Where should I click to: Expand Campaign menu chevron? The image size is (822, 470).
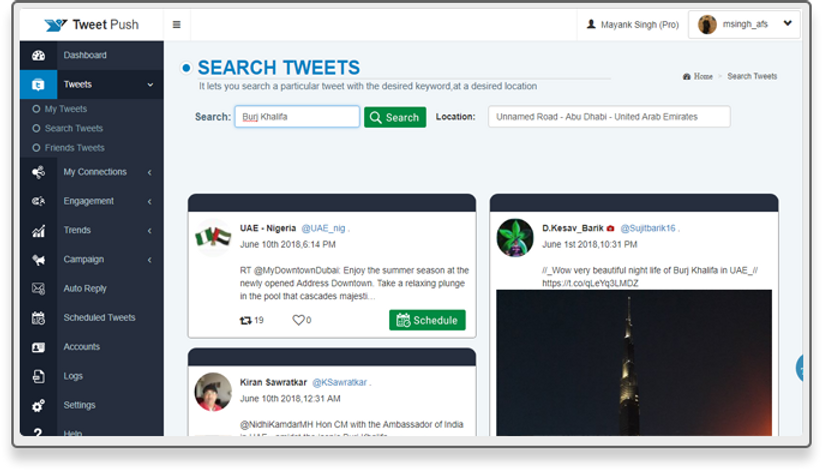(x=150, y=260)
